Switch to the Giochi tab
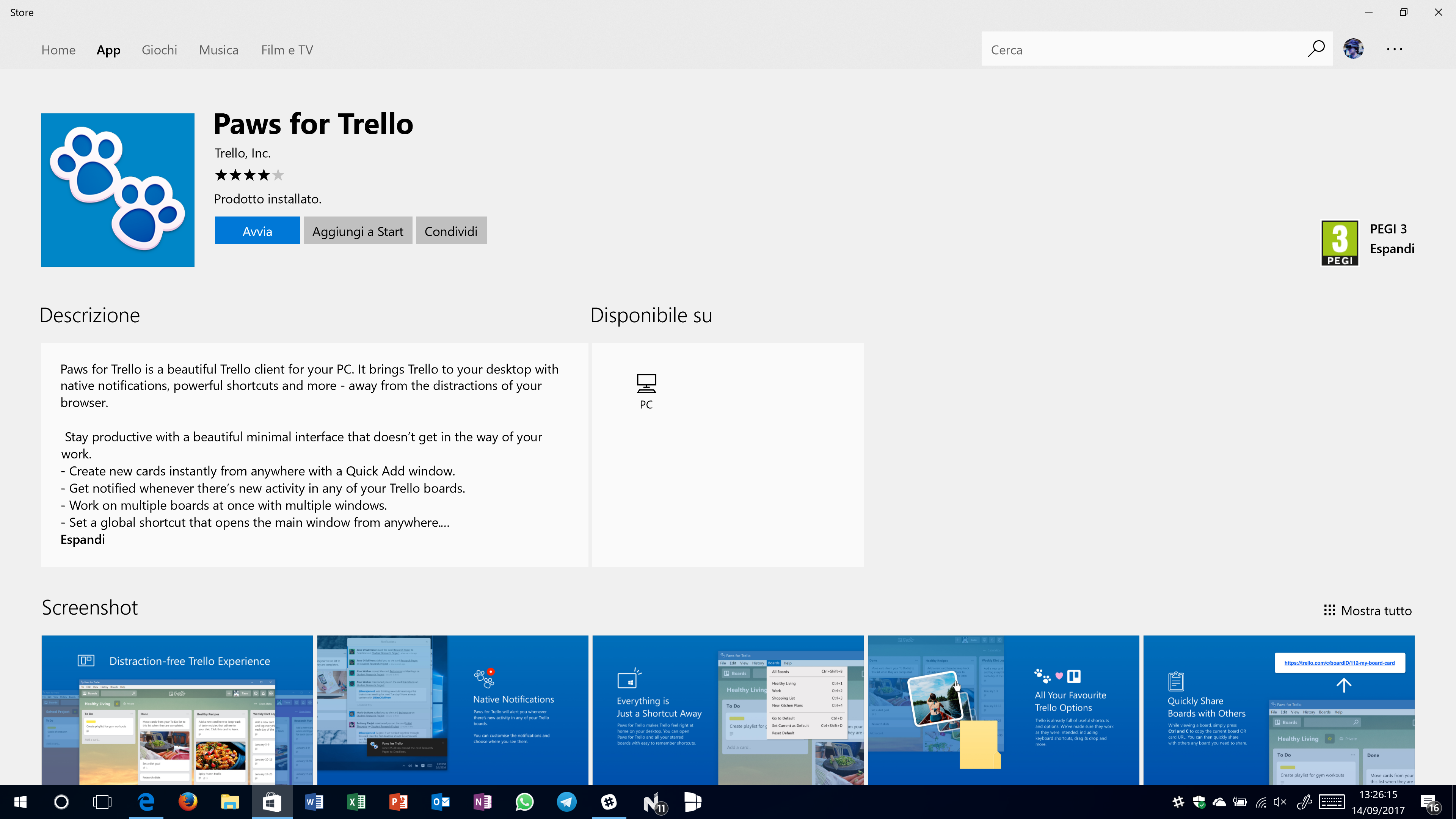 (x=159, y=50)
